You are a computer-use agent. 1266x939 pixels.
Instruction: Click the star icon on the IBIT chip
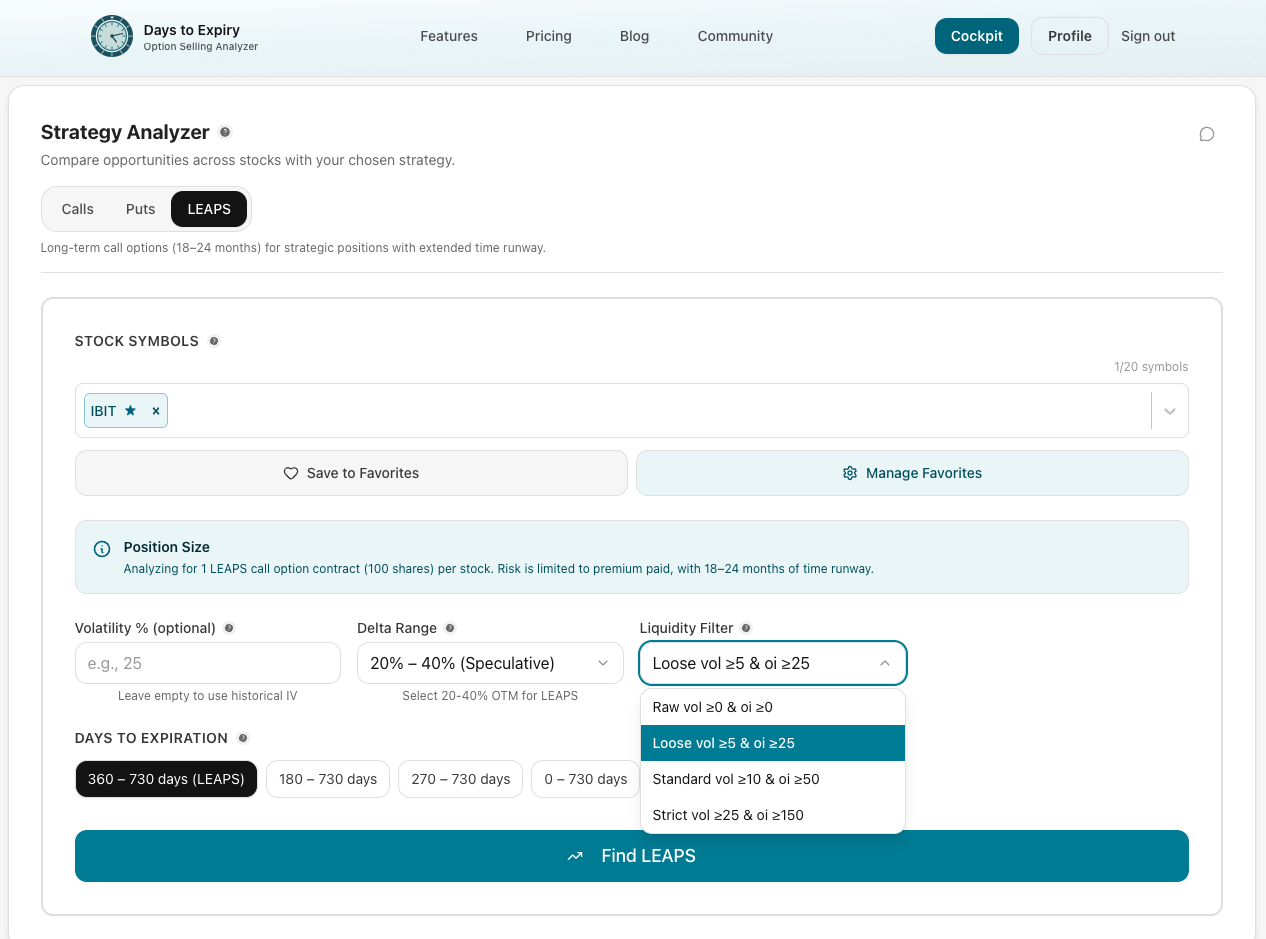[132, 410]
